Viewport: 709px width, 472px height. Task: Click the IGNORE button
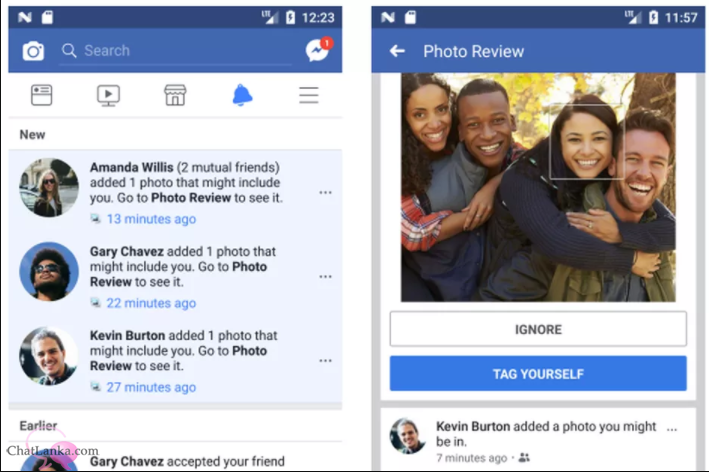click(538, 329)
